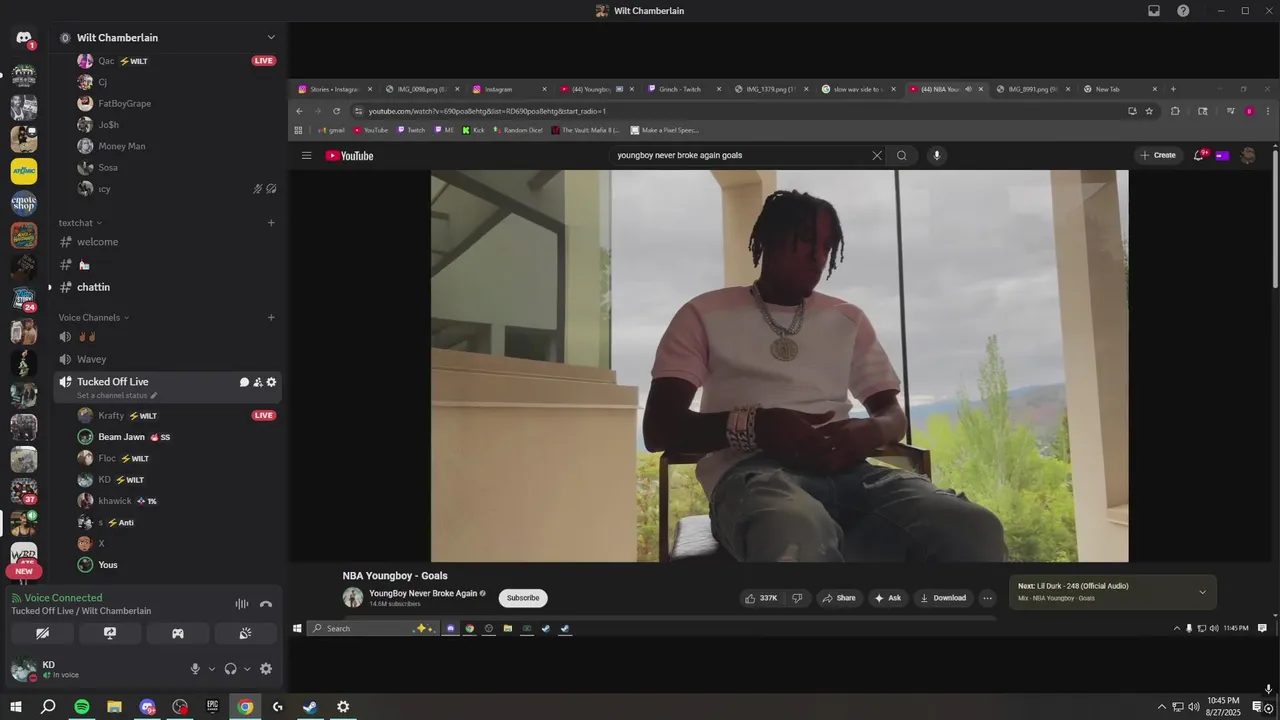Screen dimensions: 1280x720
Task: Click the YouTube search magnifier button
Action: coord(901,155)
